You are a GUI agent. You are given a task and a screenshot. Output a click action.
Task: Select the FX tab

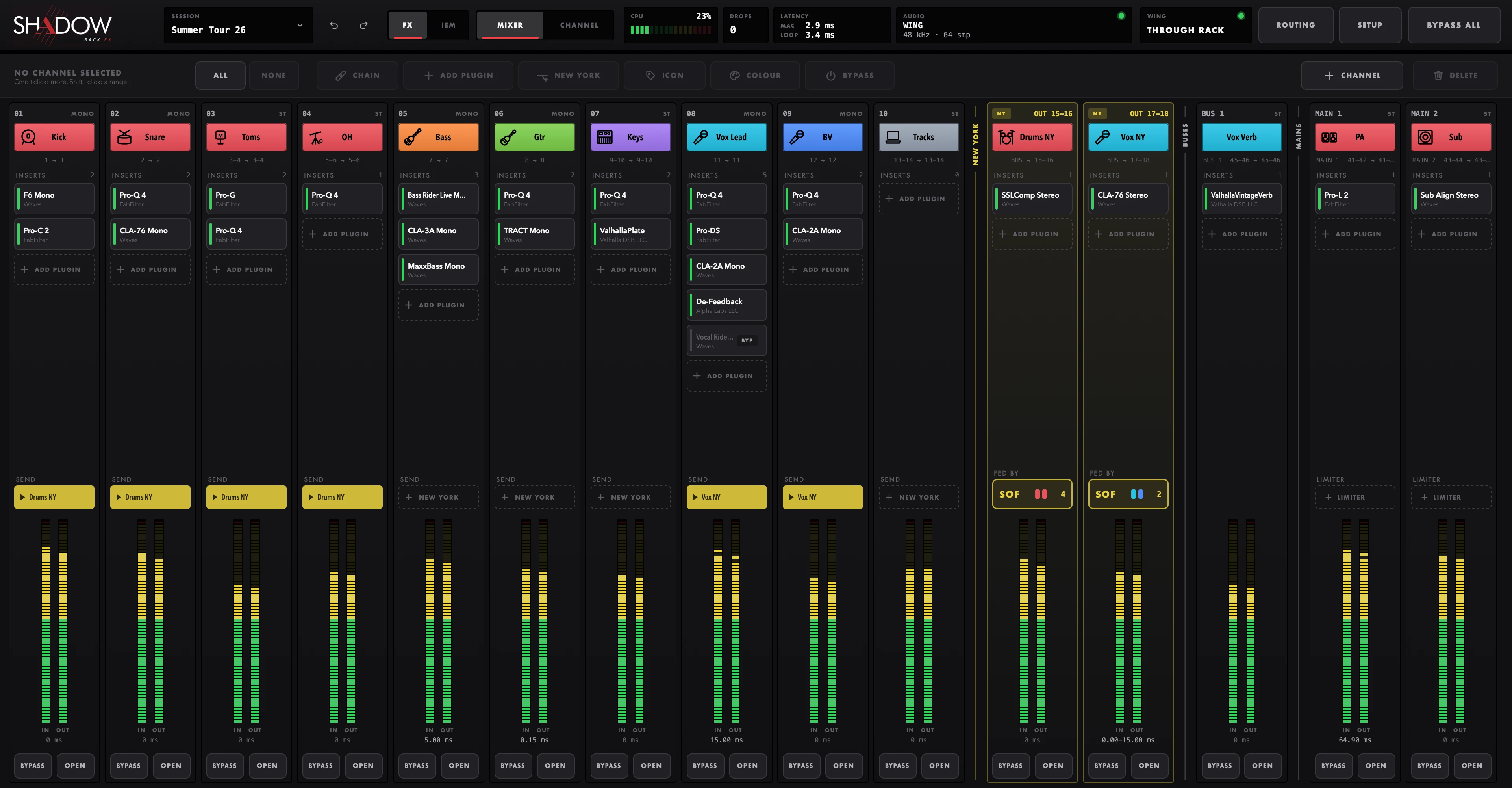408,25
